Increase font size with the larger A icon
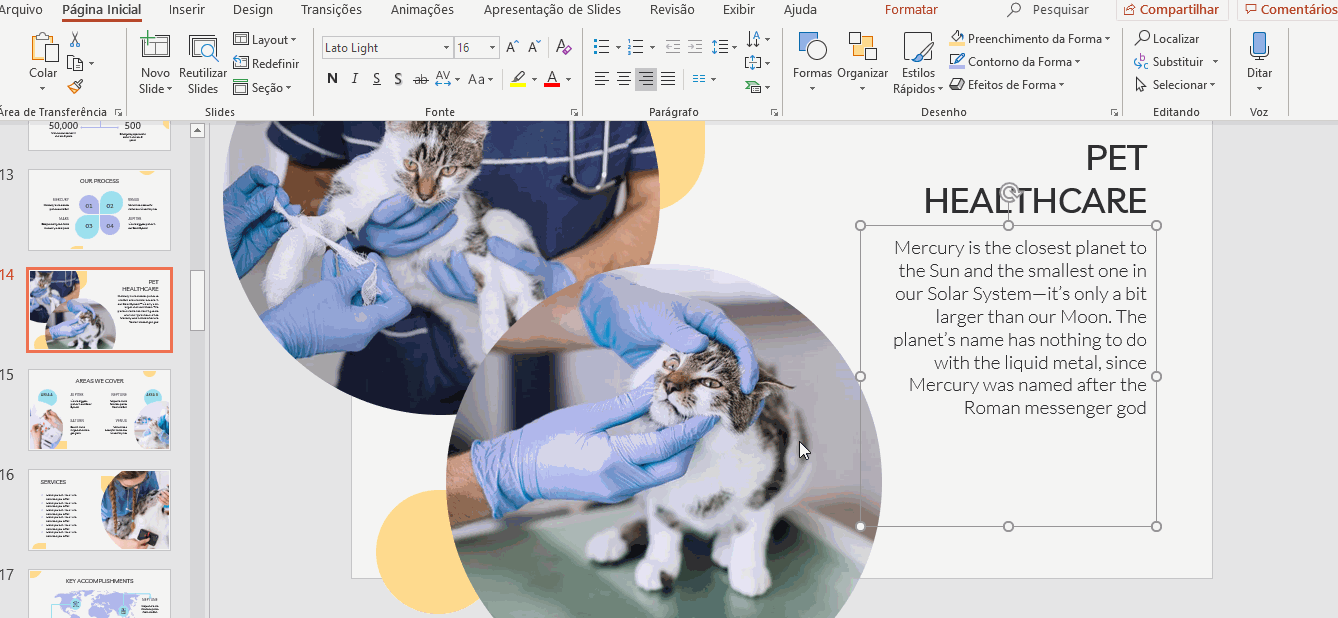 point(512,48)
